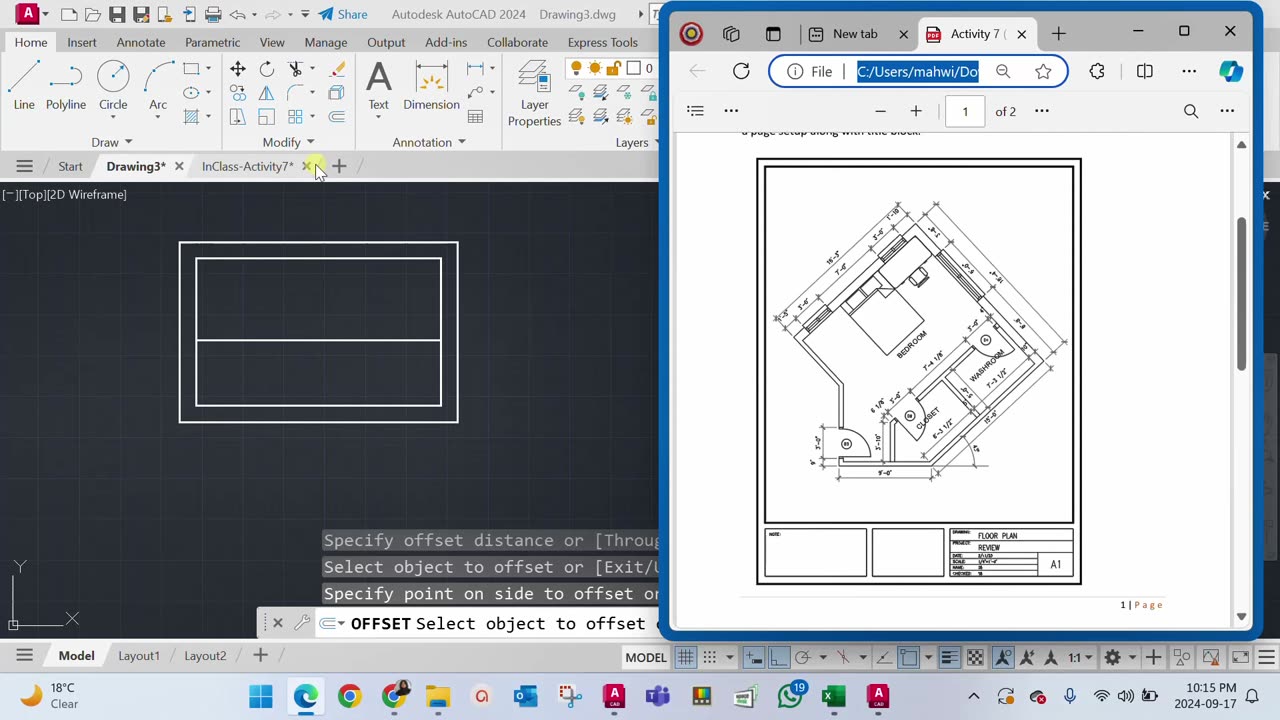Click the Dimension tool
This screenshot has height=720, width=1280.
pos(431,85)
